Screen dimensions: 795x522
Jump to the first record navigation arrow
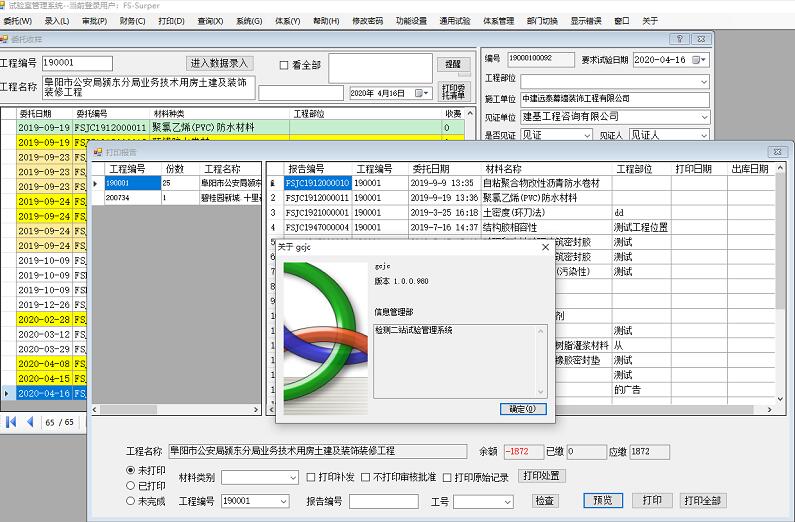pos(11,422)
